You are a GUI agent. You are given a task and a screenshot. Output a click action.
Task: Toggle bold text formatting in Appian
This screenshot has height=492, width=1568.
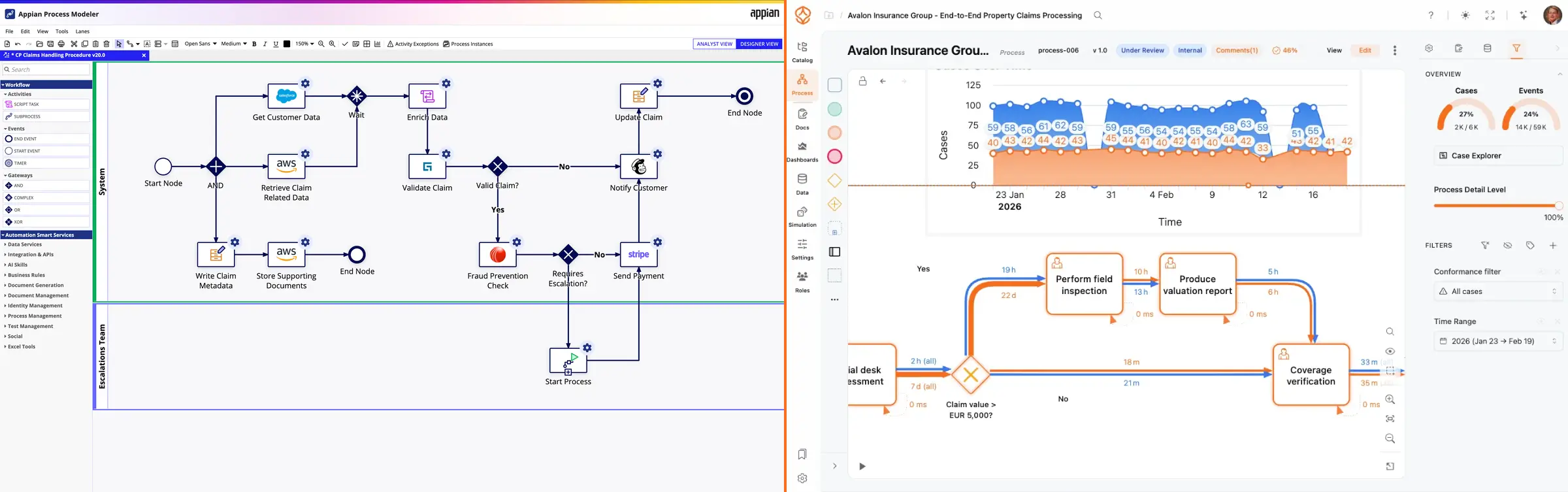click(254, 44)
